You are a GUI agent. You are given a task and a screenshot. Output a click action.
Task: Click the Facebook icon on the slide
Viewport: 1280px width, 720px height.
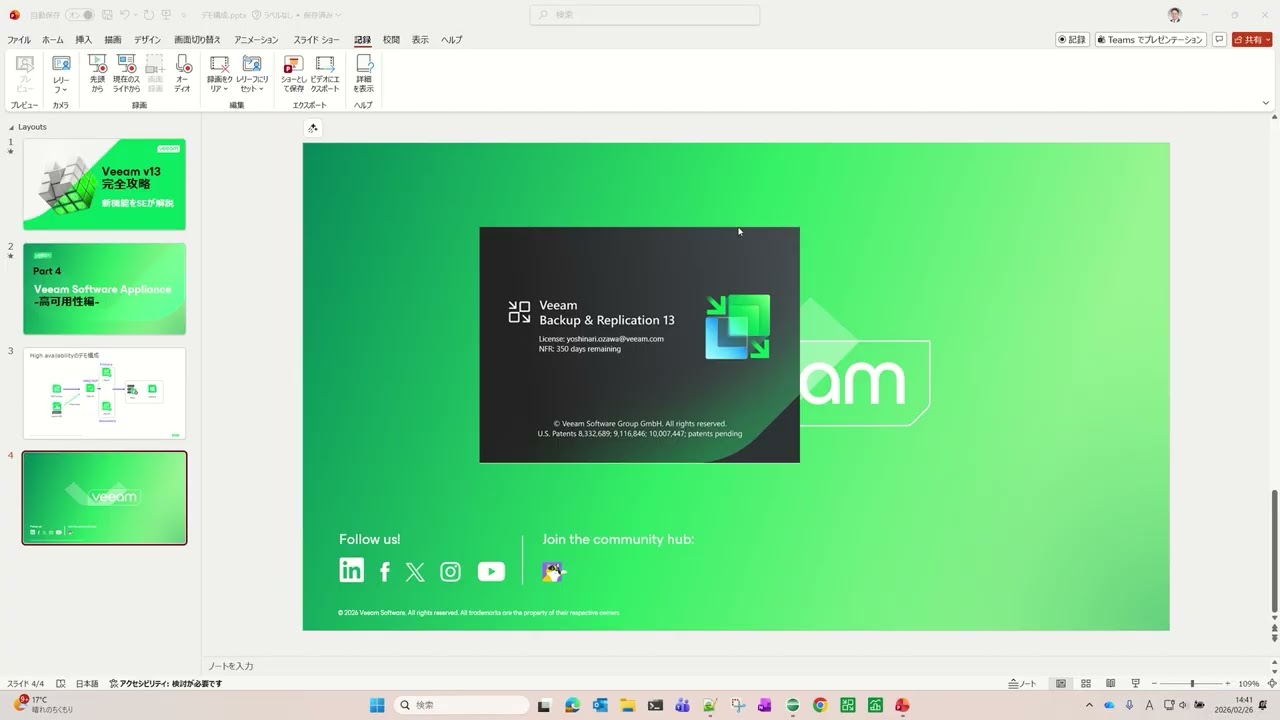(385, 572)
